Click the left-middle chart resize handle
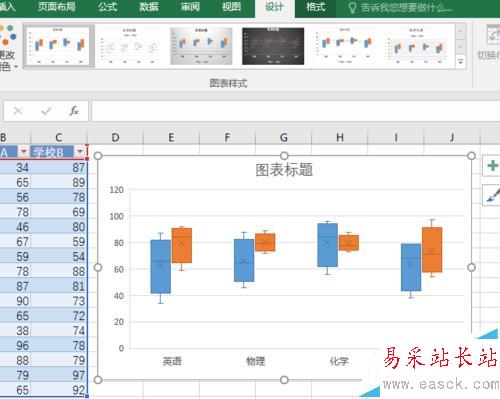 [x=98, y=267]
